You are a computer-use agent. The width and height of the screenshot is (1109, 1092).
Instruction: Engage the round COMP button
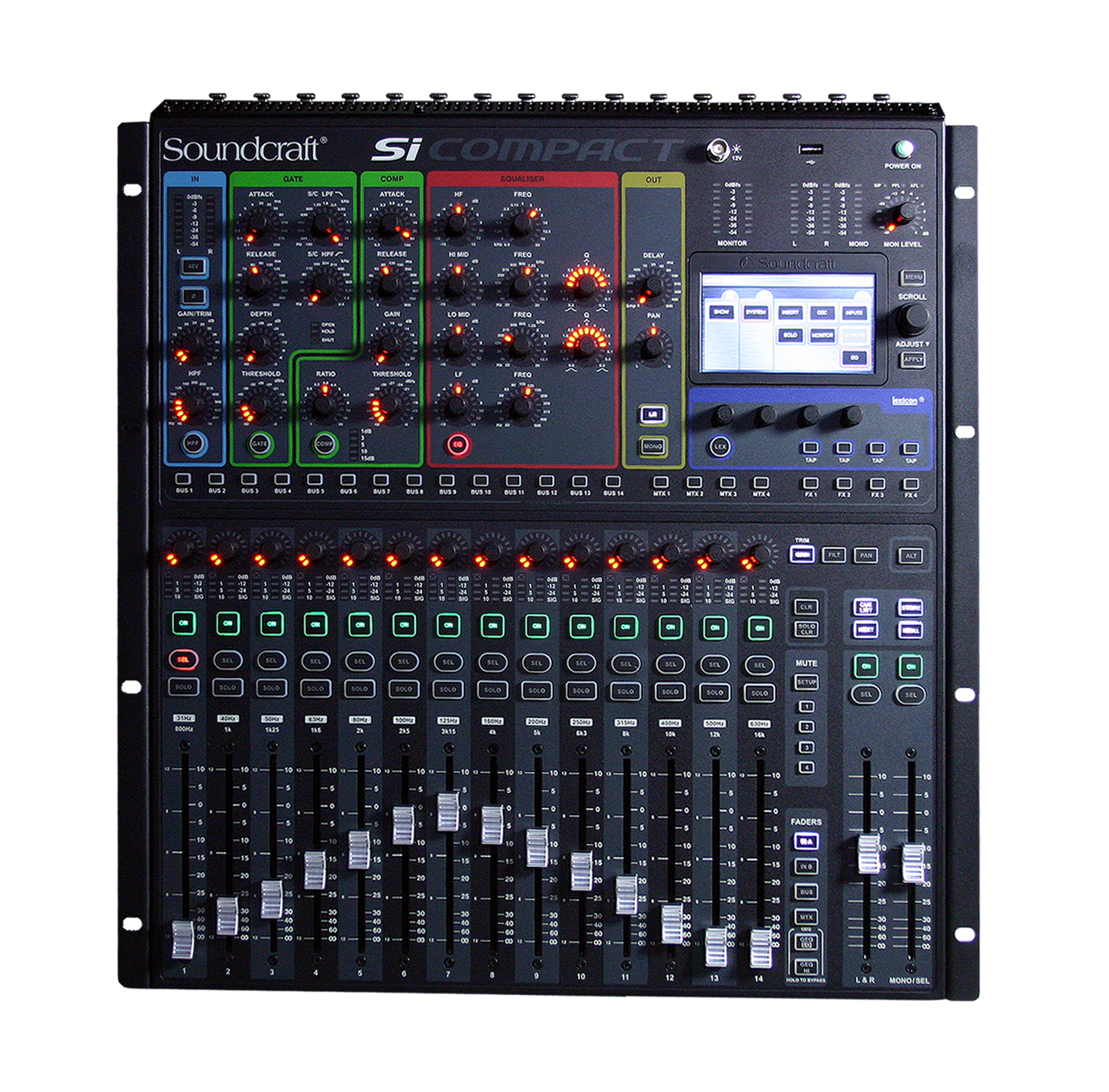coord(325,444)
